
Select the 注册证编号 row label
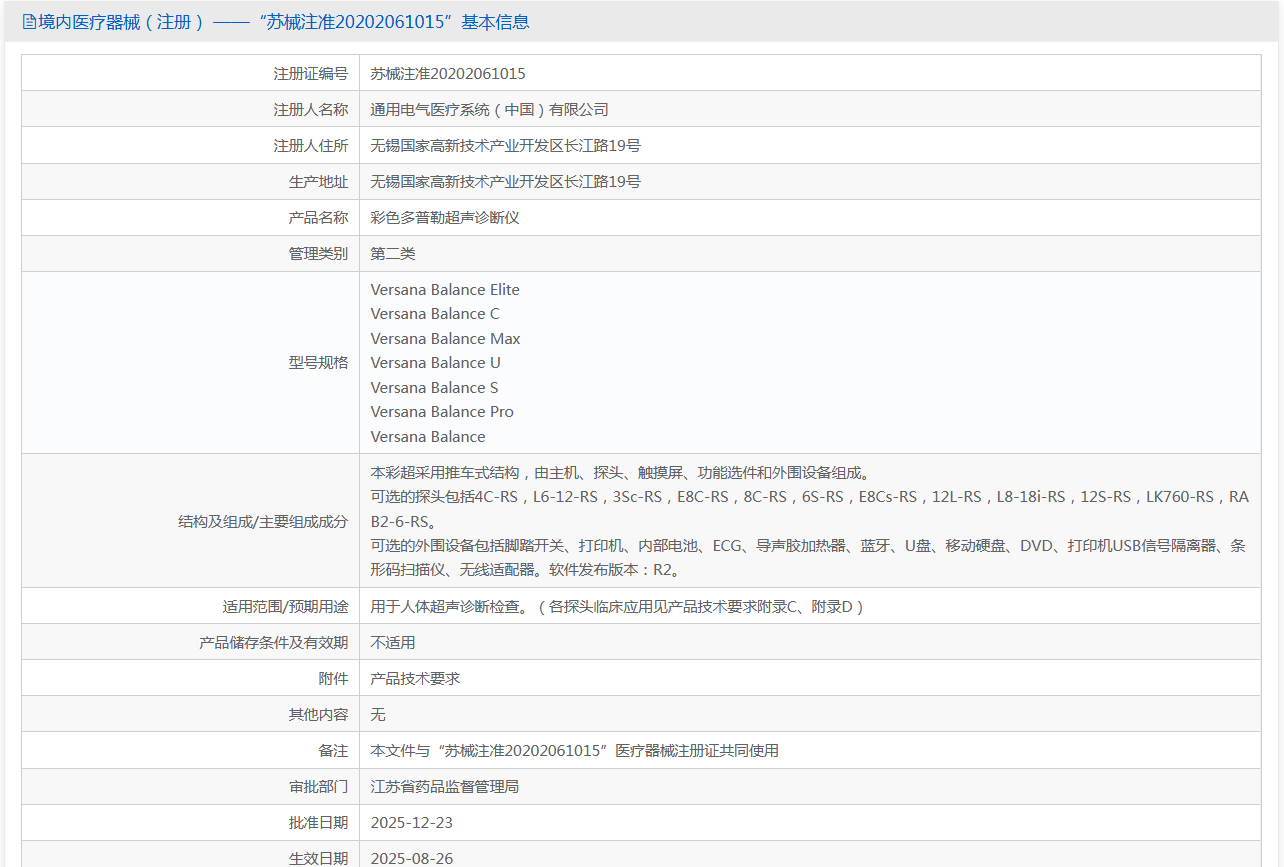311,73
